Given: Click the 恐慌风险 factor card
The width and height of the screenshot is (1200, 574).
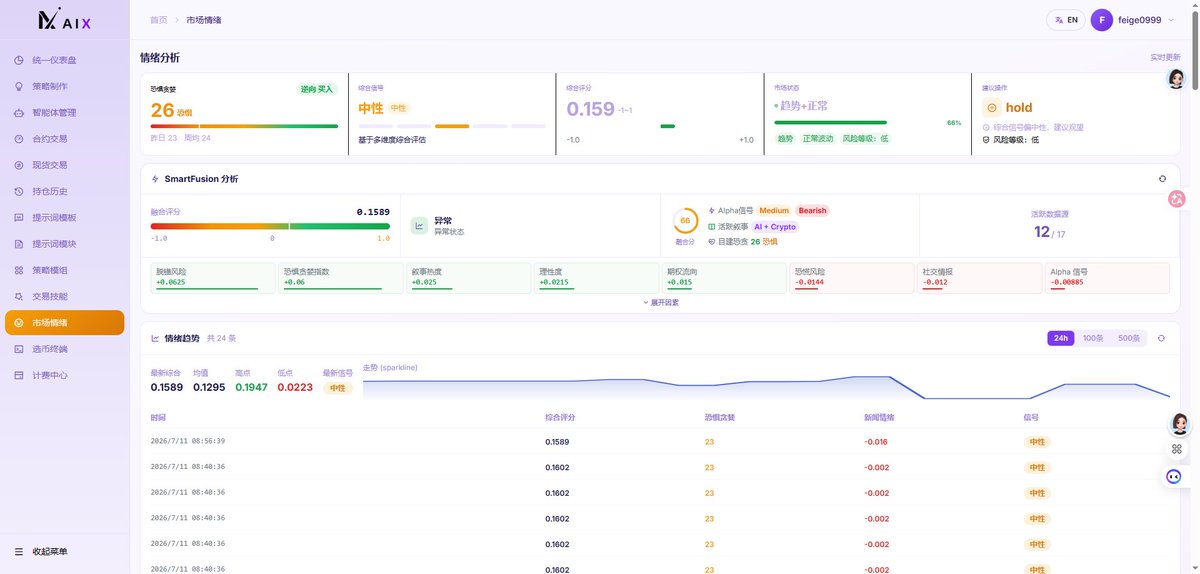Looking at the screenshot, I should [x=852, y=278].
